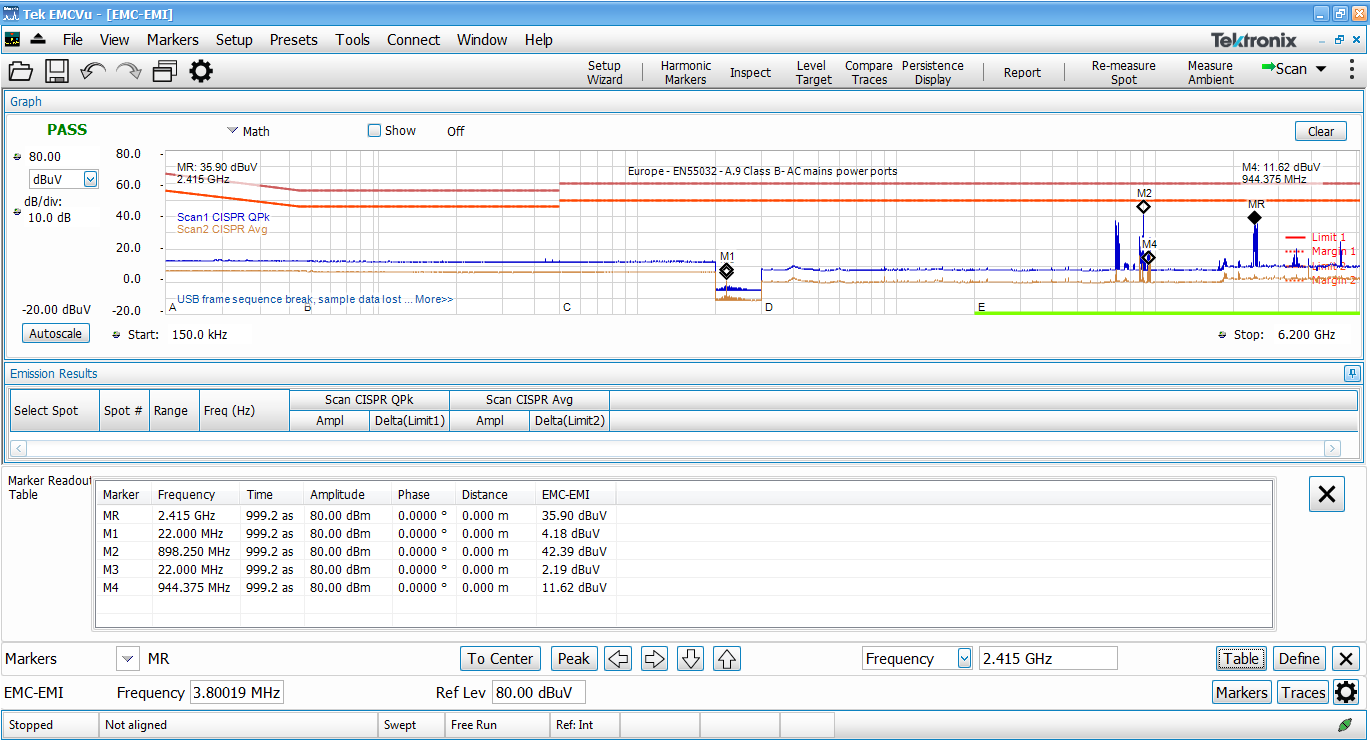Toggle the marker Table button
This screenshot has width=1370, height=740.
1241,659
